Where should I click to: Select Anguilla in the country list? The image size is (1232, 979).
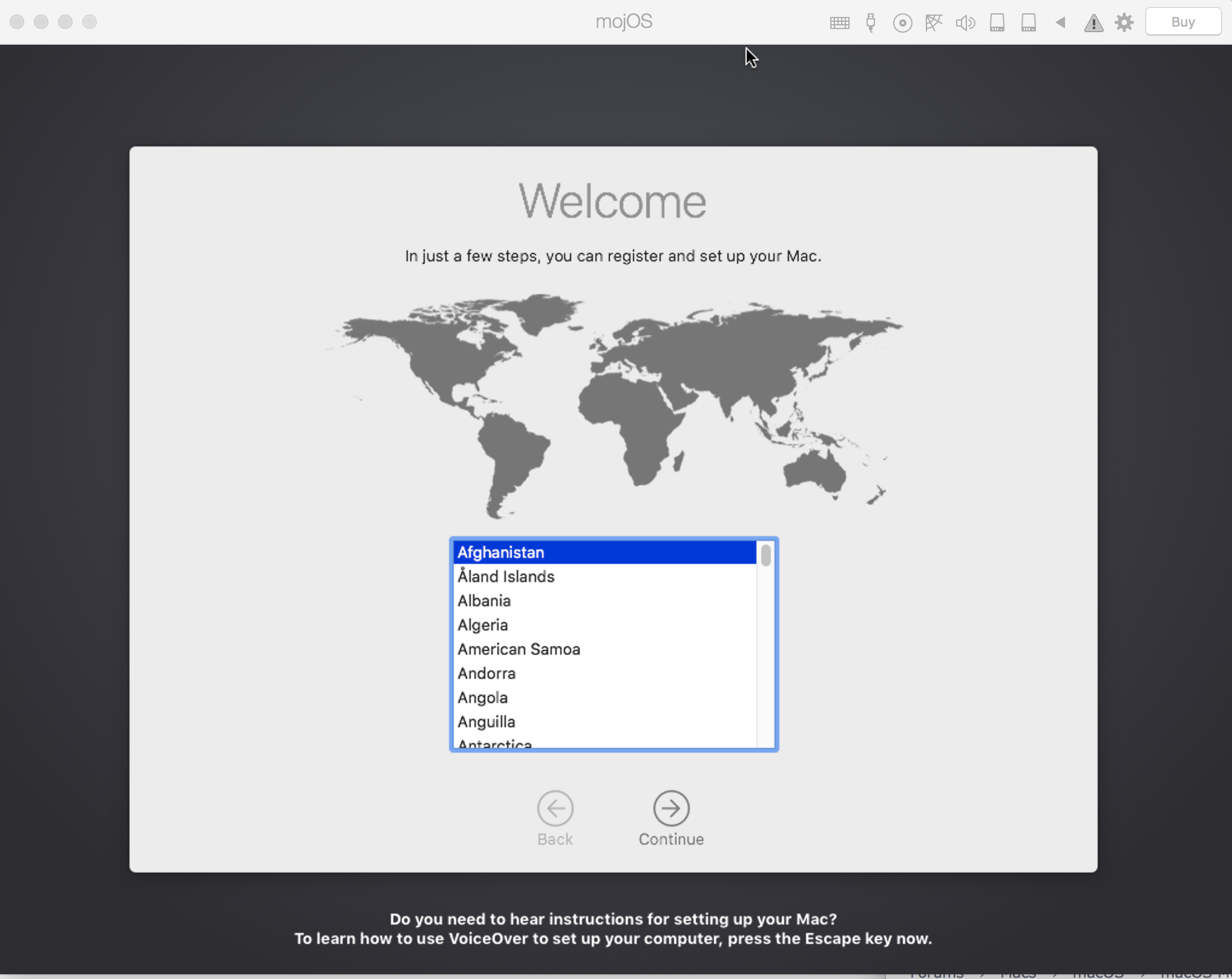pyautogui.click(x=486, y=722)
